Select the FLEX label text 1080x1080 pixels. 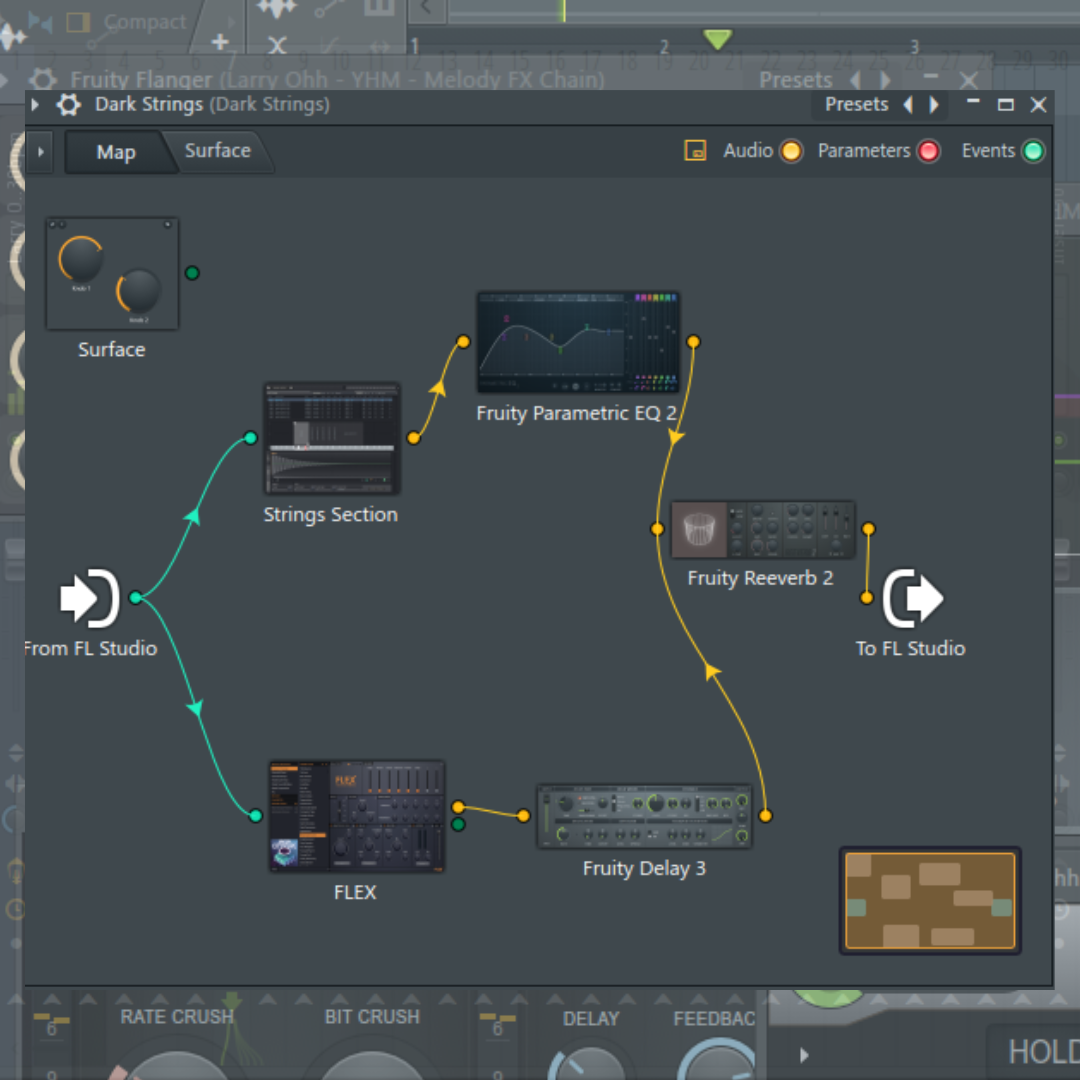tap(355, 893)
